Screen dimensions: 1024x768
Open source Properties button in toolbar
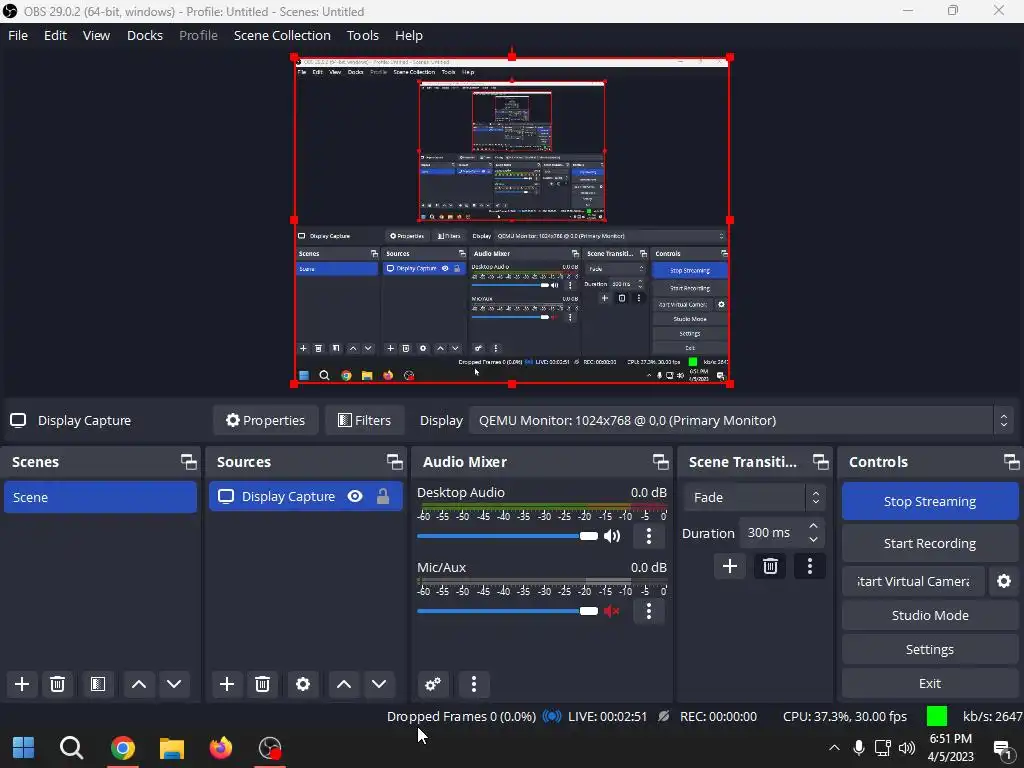[x=265, y=421]
